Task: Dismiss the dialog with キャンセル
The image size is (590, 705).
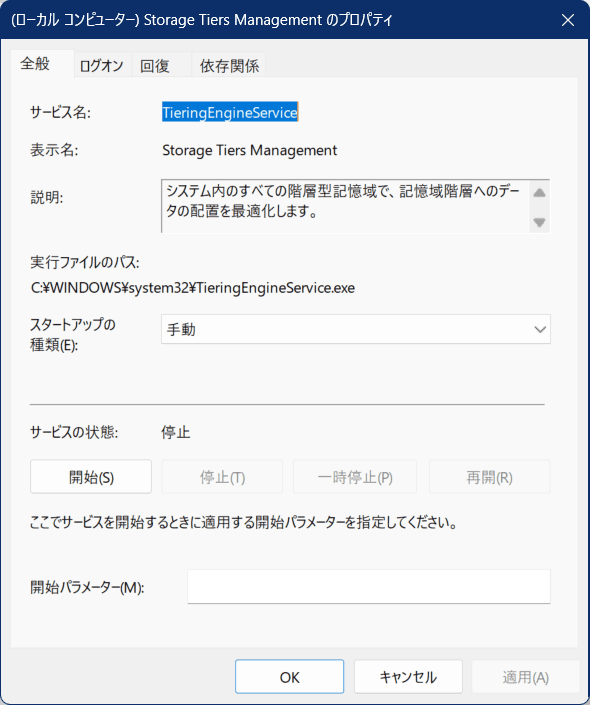Action: (408, 677)
